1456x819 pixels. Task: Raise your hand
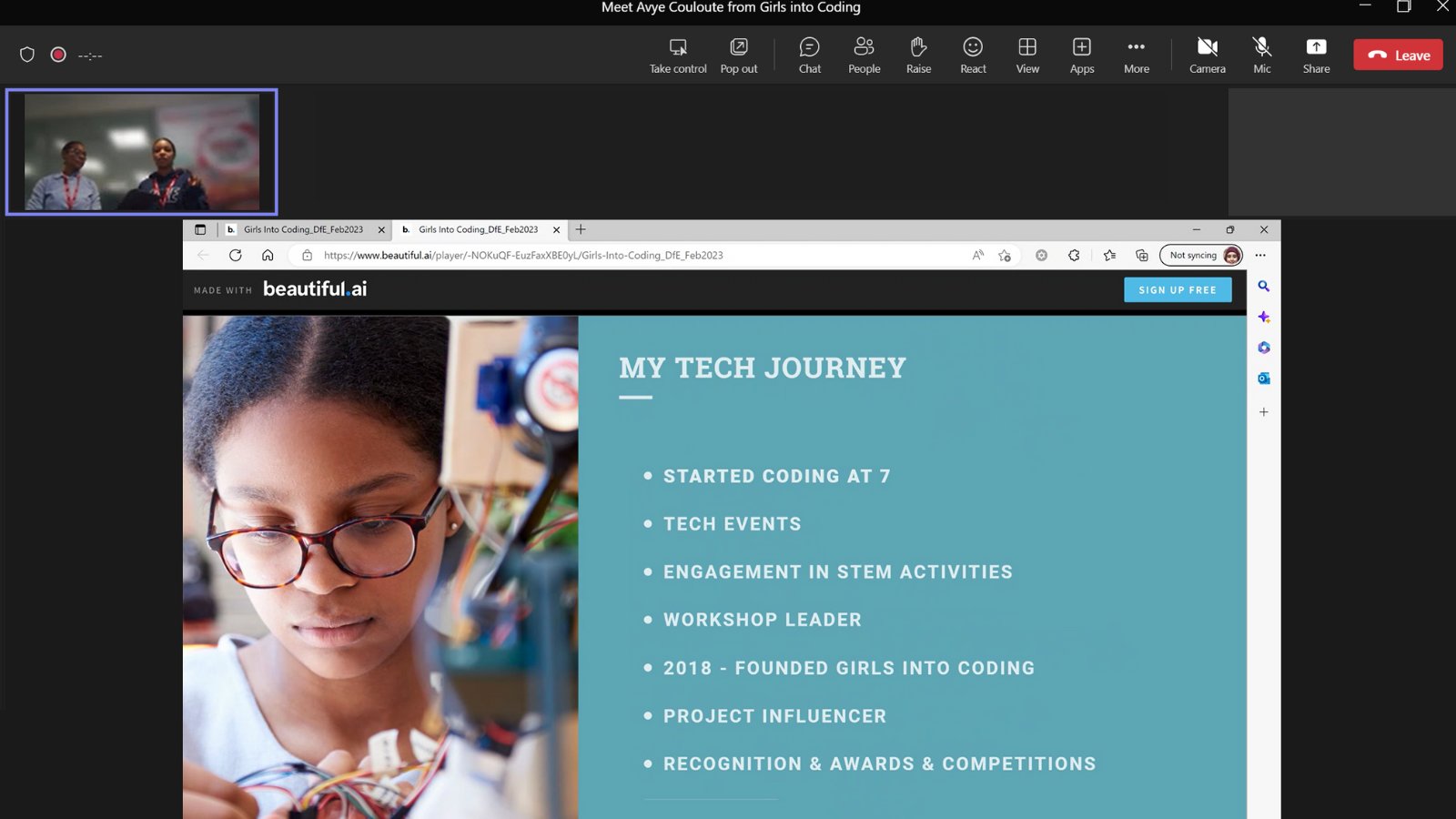(919, 56)
